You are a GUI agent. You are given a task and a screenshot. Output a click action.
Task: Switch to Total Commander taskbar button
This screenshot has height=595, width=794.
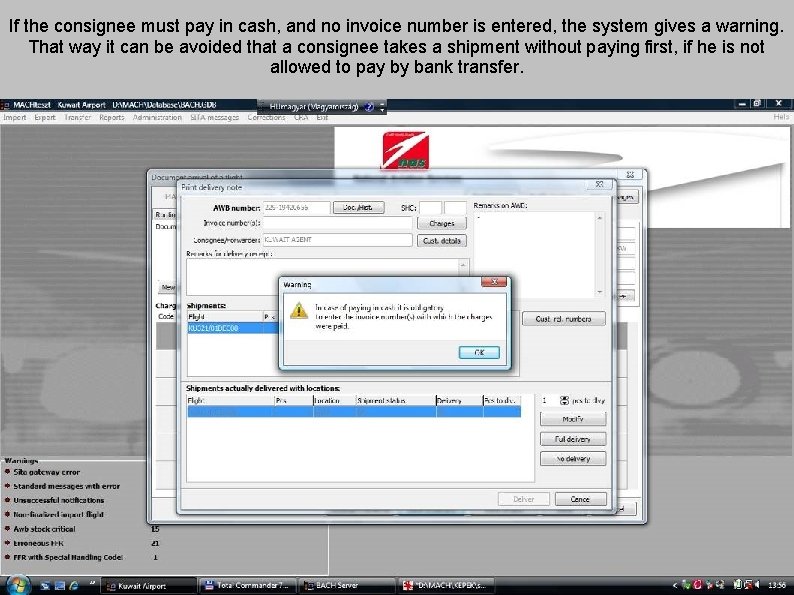(x=247, y=586)
